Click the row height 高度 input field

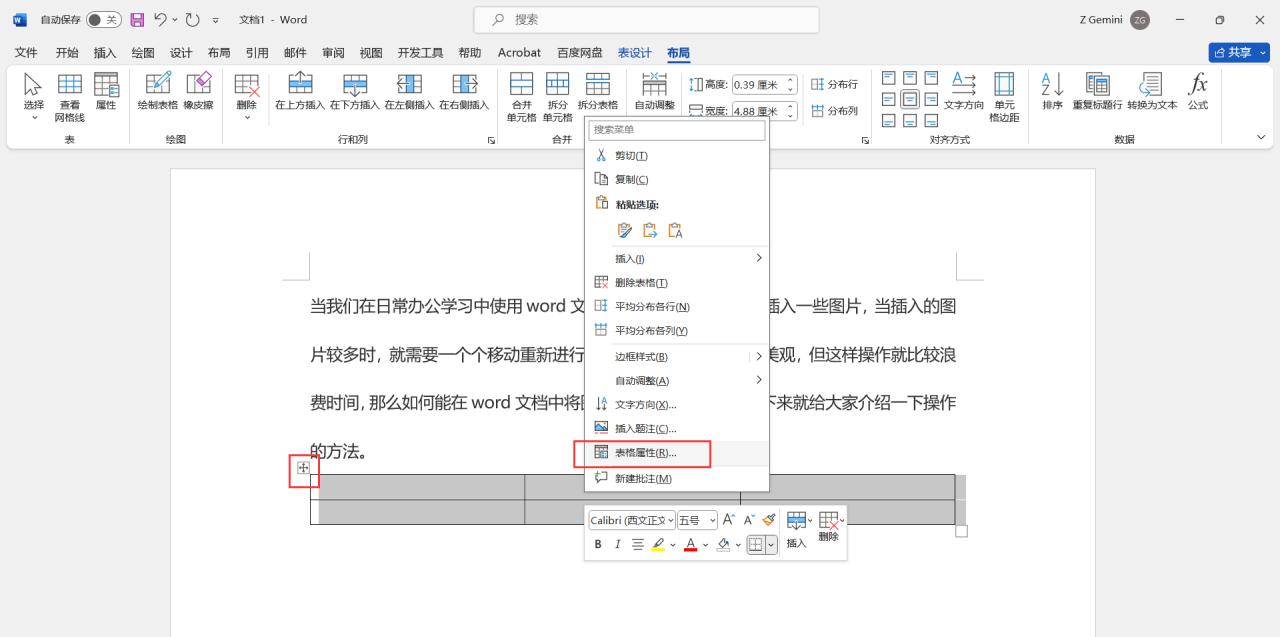[x=759, y=85]
